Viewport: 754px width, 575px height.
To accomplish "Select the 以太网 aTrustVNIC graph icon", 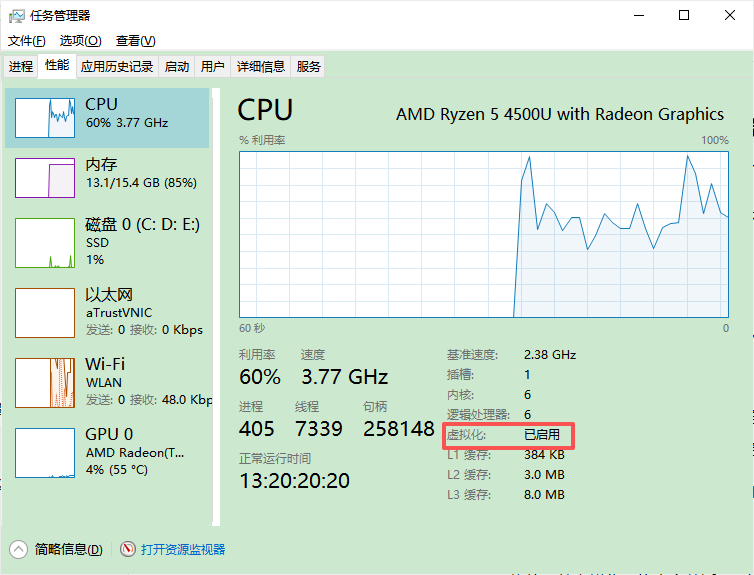I will point(45,313).
